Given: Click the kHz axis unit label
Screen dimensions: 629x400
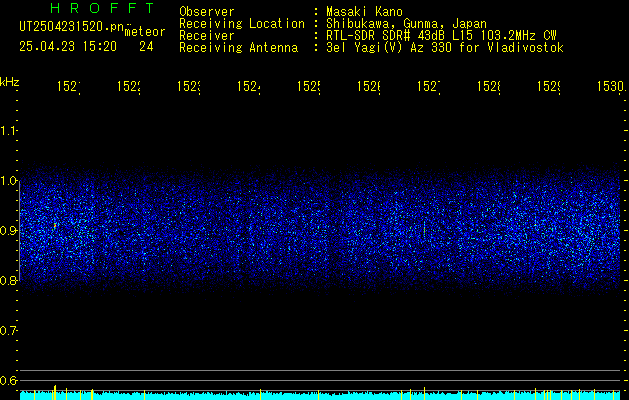Looking at the screenshot, I should [x=10, y=82].
